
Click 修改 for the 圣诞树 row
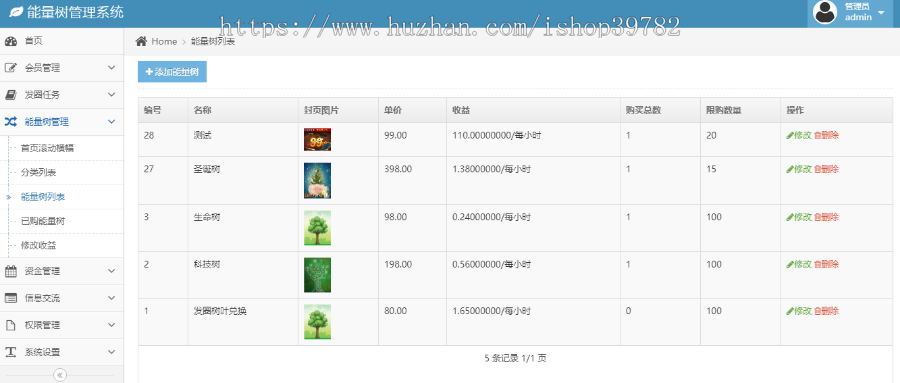coord(798,169)
